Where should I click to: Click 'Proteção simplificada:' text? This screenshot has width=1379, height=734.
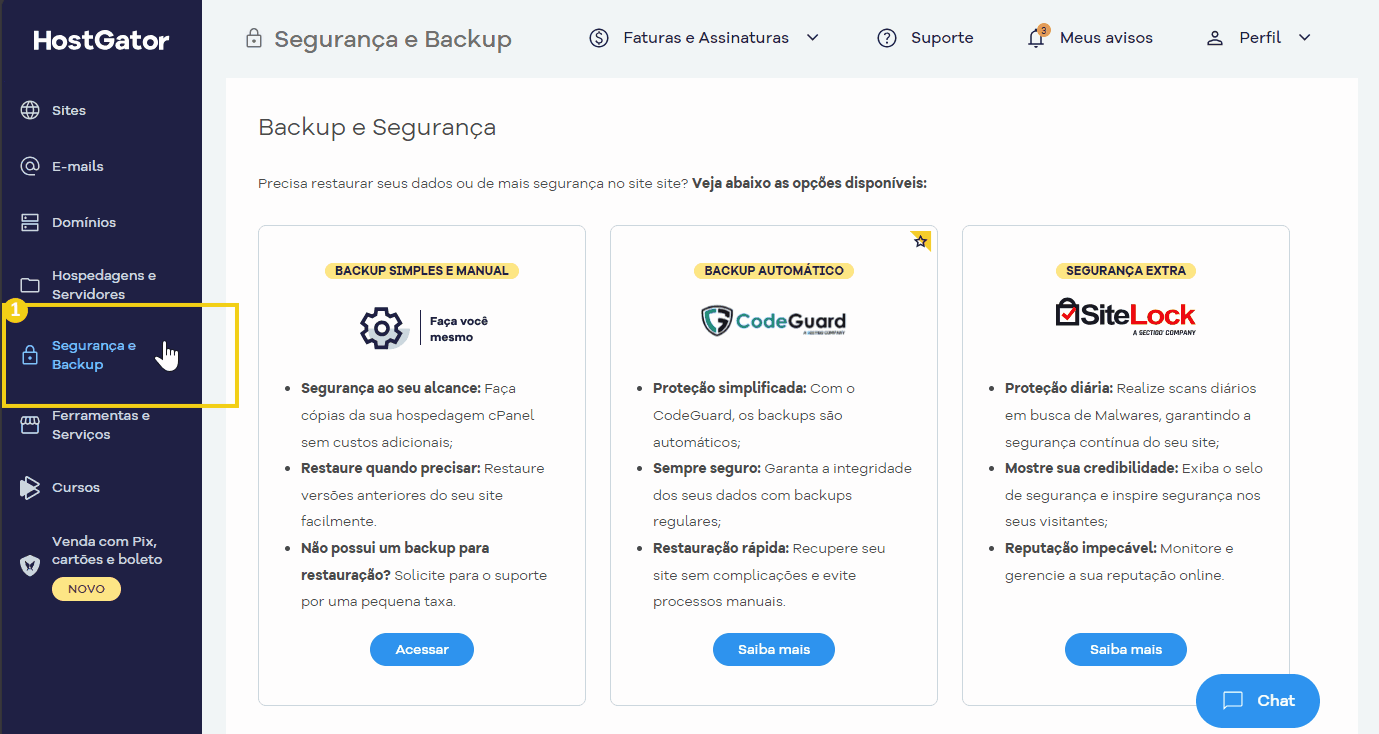[x=730, y=388]
